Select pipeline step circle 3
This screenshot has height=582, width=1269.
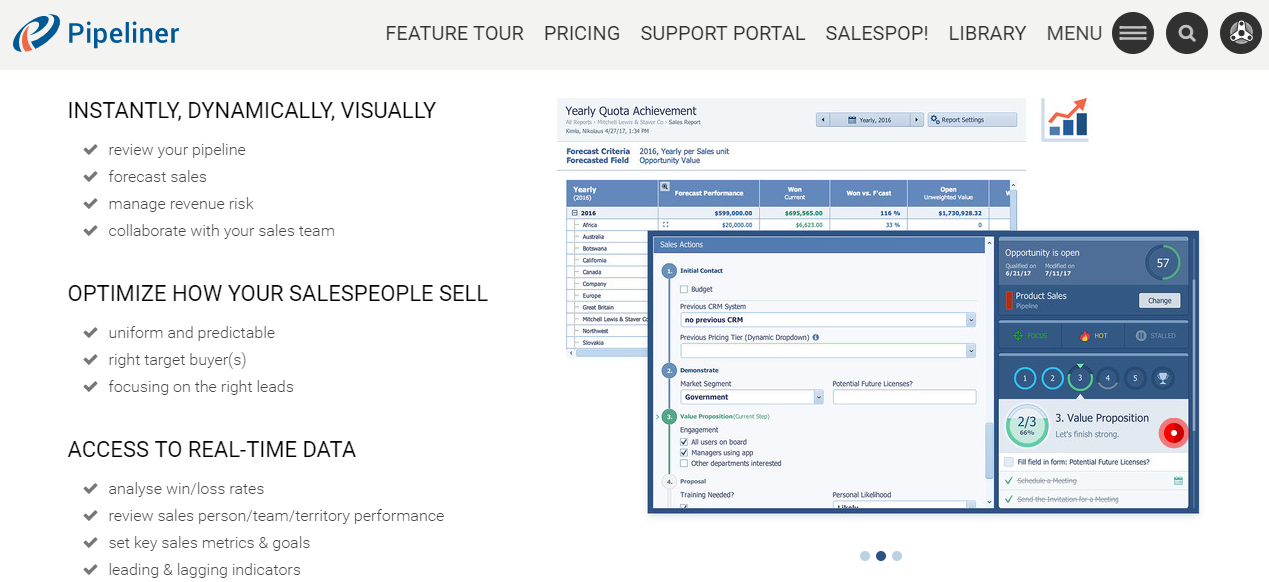click(x=1080, y=378)
